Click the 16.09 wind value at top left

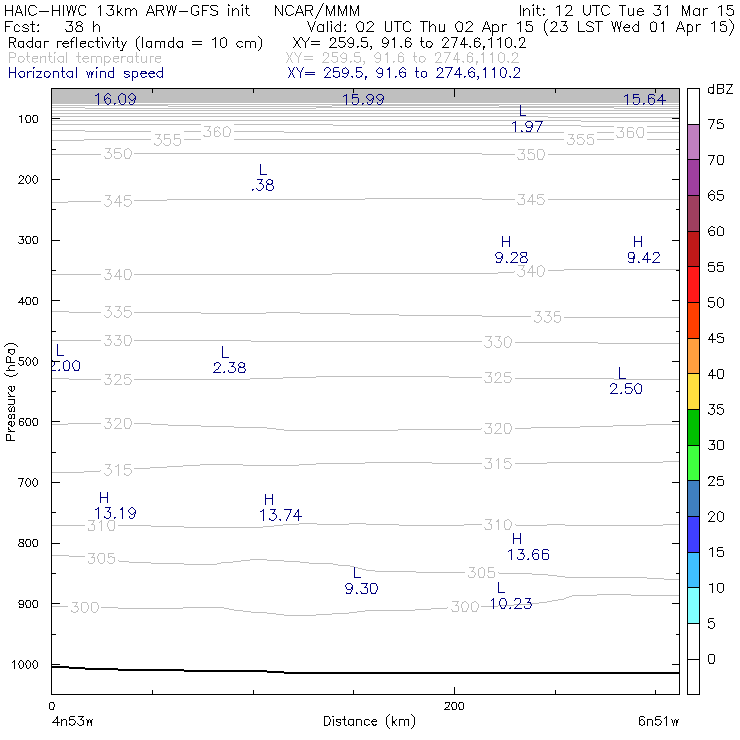115,99
